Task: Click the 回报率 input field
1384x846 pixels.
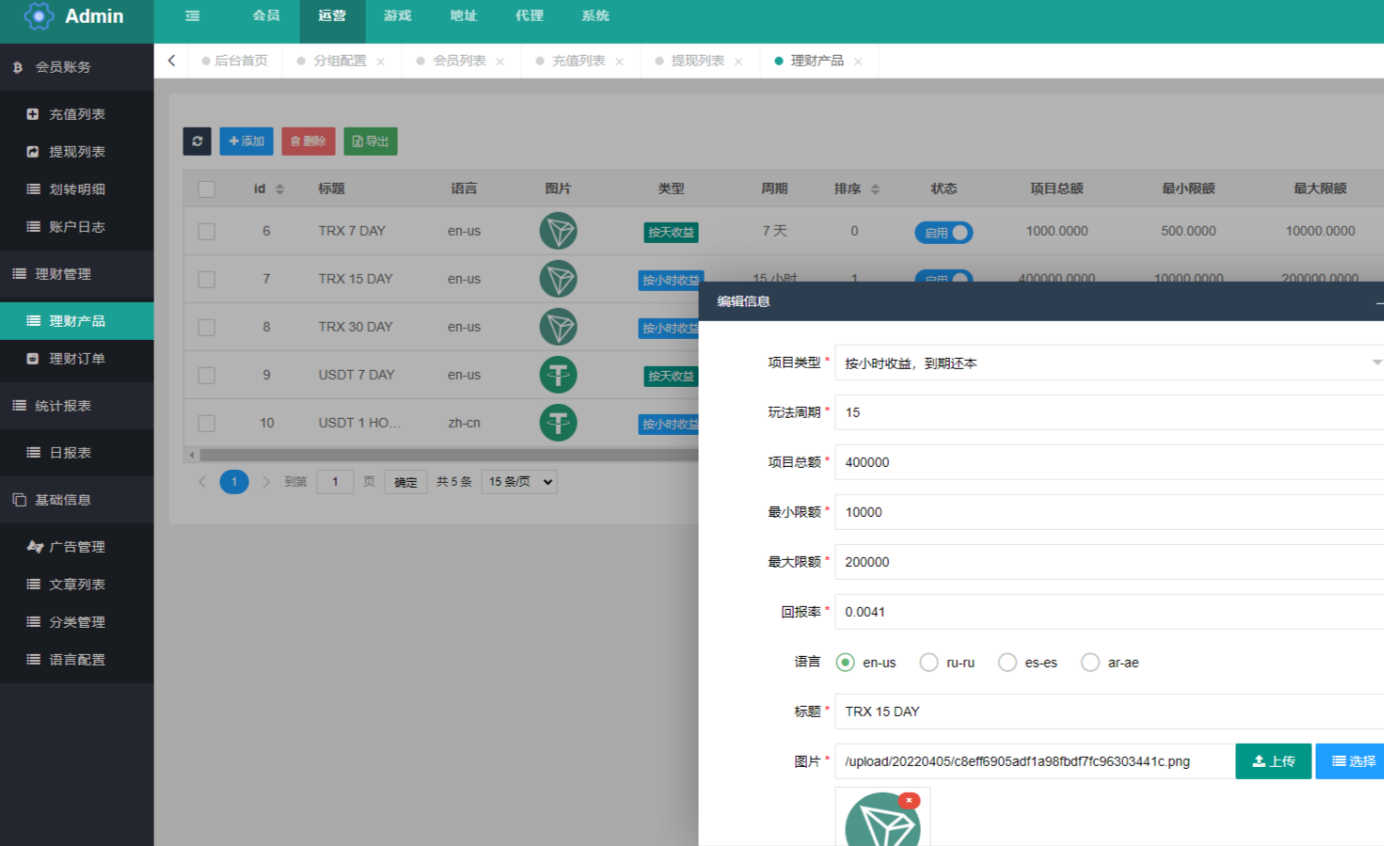Action: pyautogui.click(x=1108, y=612)
